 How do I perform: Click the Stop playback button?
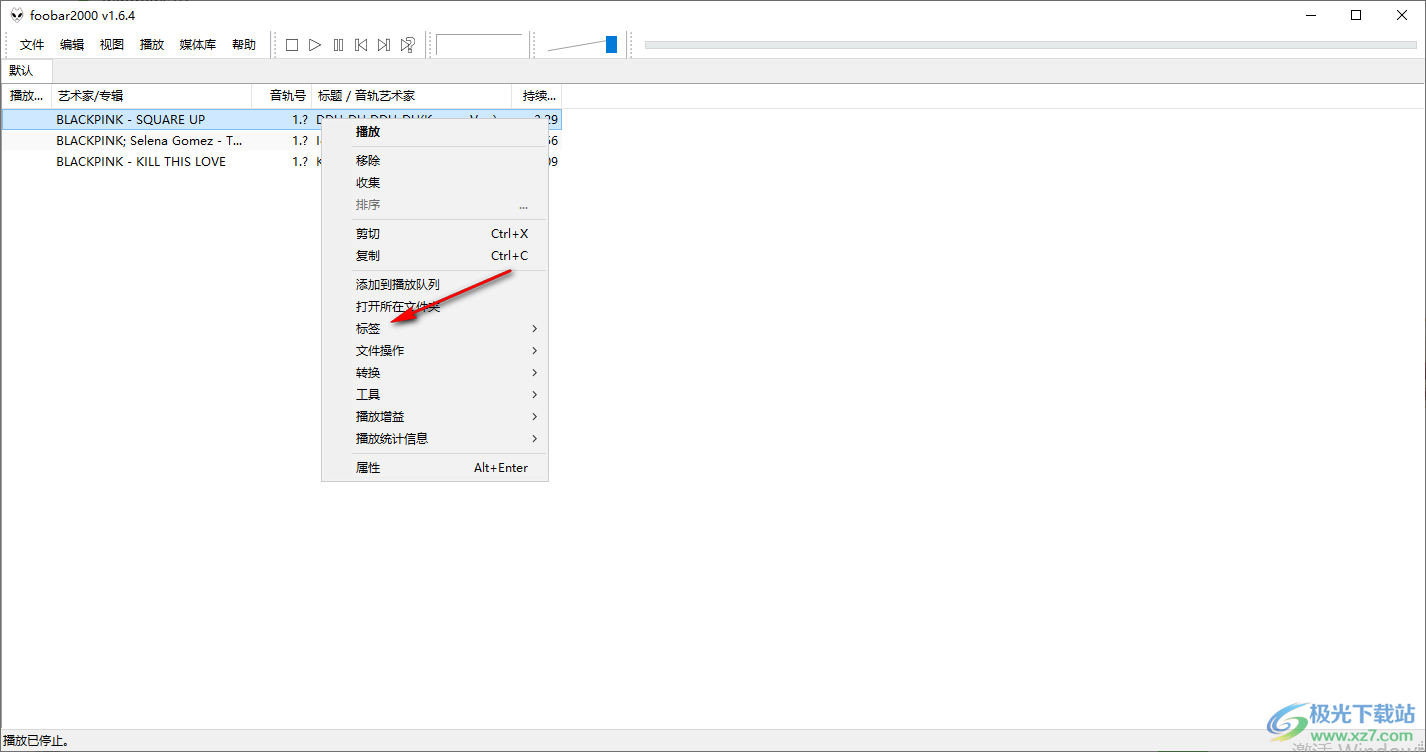292,45
